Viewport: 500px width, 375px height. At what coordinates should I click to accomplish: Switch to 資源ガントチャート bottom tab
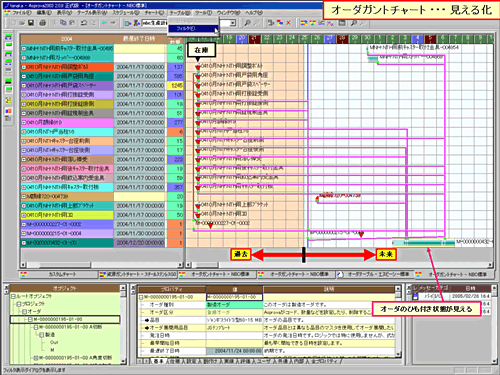coord(138,274)
